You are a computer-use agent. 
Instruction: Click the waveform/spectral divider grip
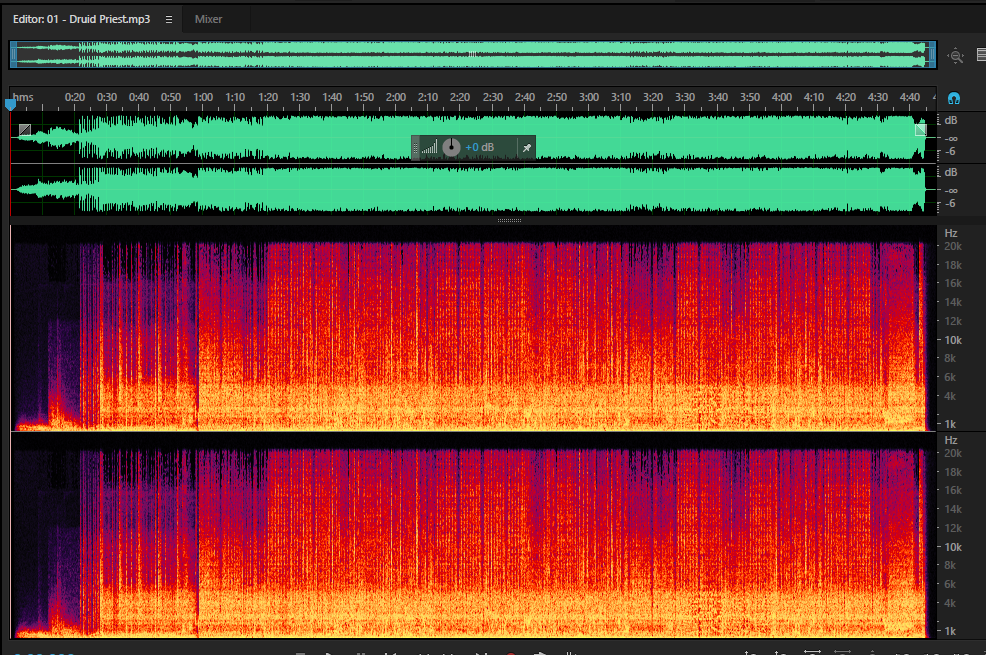tap(509, 221)
